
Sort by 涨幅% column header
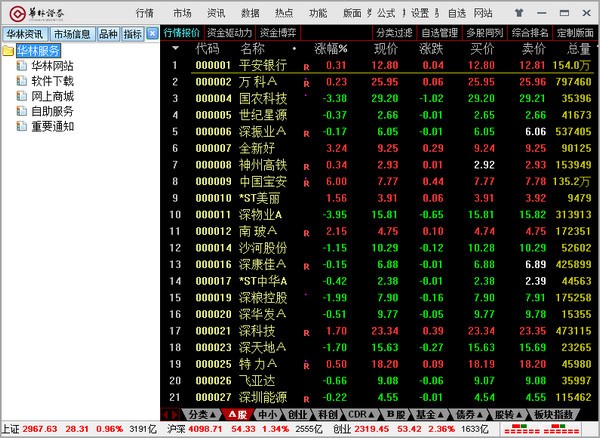330,48
